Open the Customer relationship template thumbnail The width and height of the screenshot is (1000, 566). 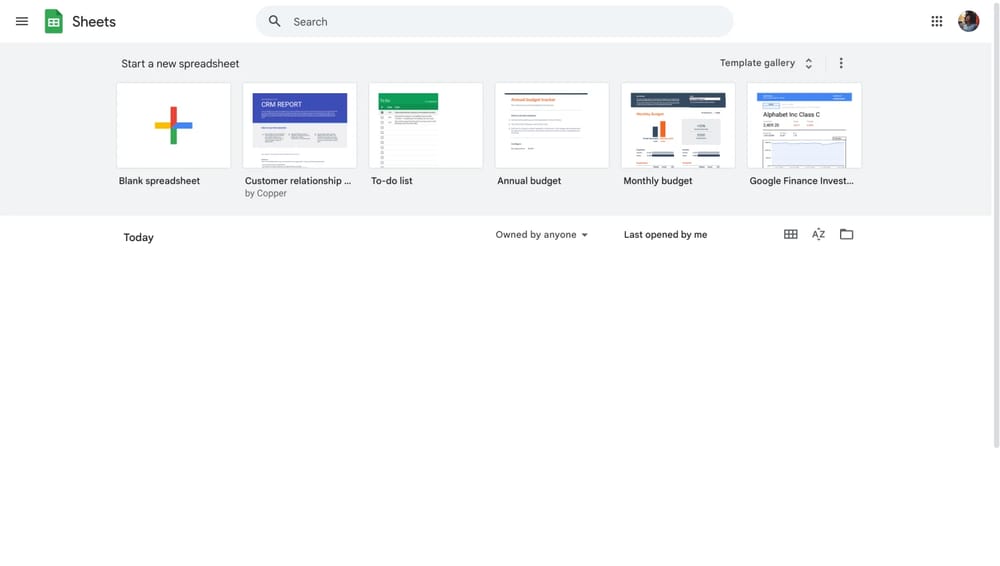click(x=300, y=126)
